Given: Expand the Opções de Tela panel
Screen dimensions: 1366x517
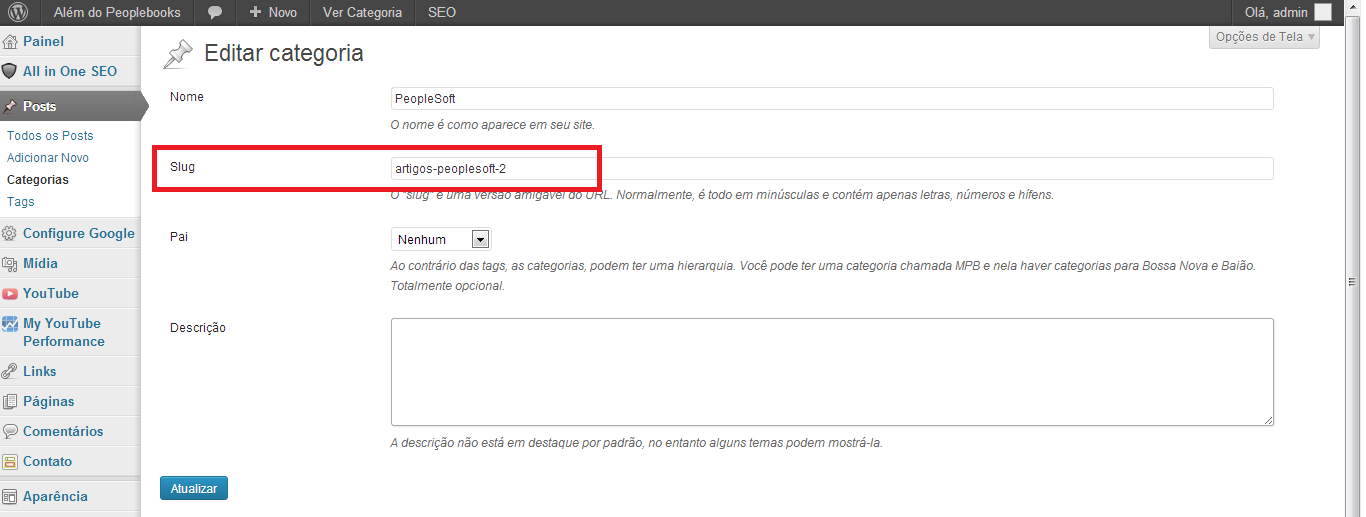Looking at the screenshot, I should pyautogui.click(x=1264, y=37).
